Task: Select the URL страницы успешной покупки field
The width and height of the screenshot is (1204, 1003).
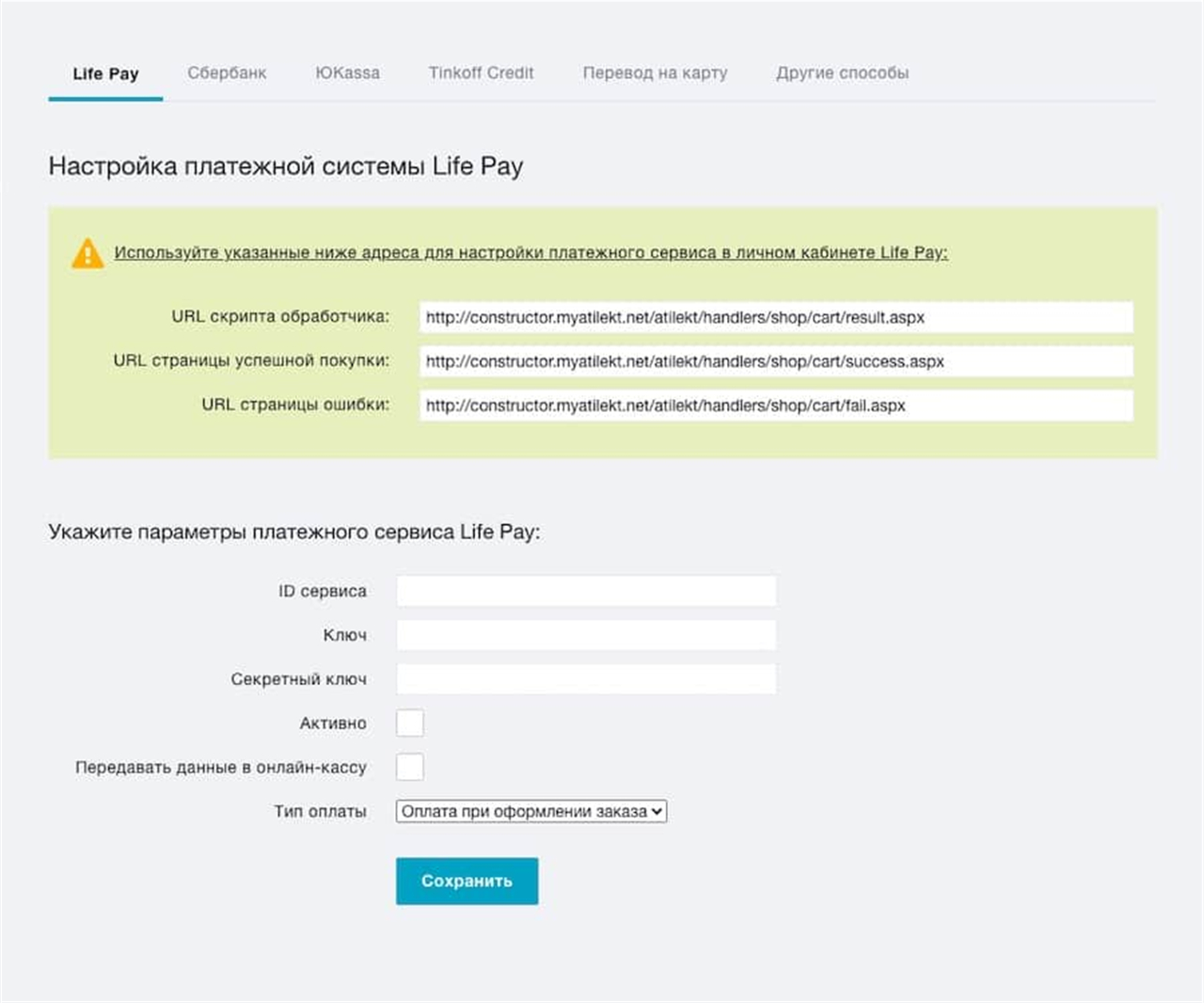Action: tap(776, 361)
